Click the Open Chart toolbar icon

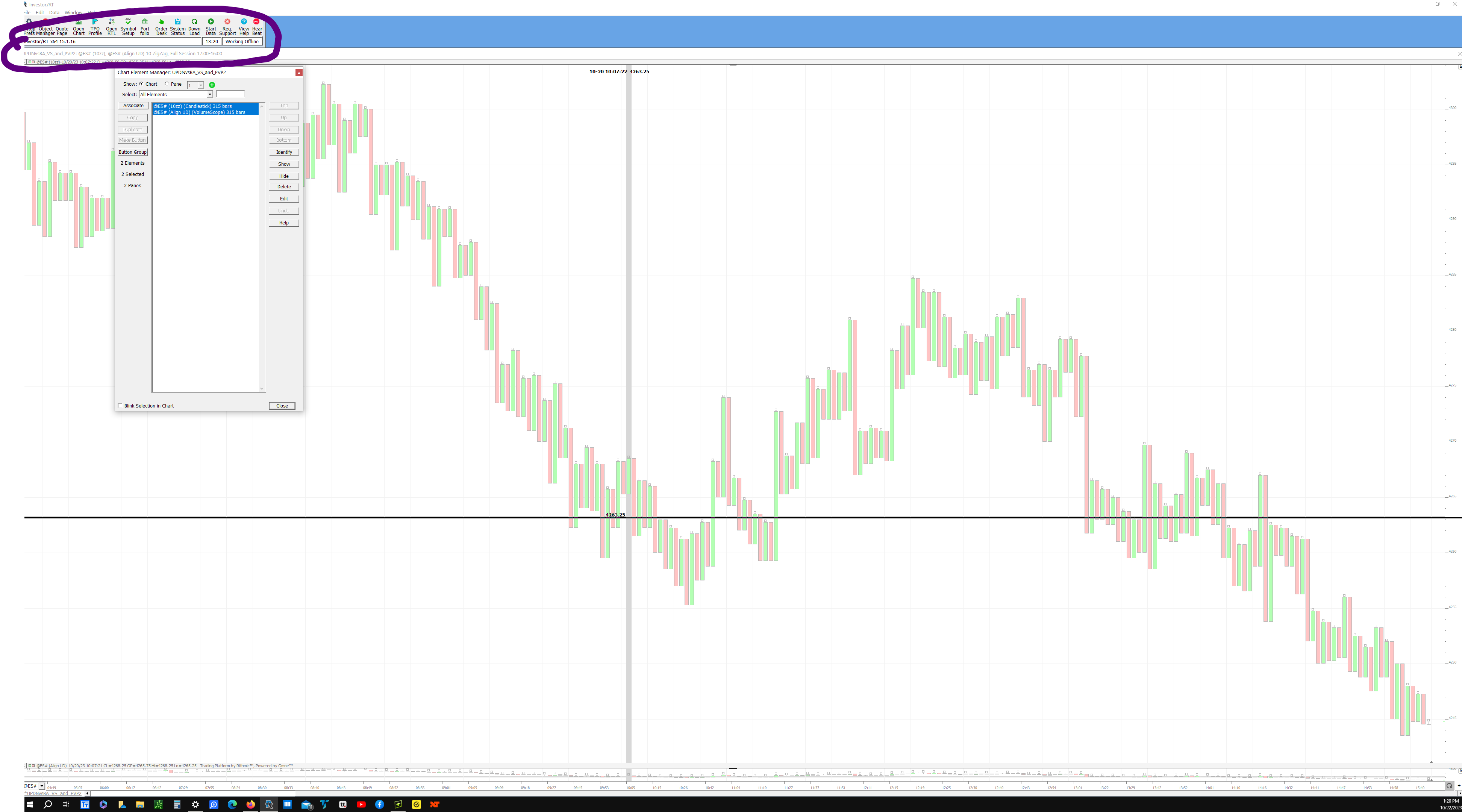78,27
